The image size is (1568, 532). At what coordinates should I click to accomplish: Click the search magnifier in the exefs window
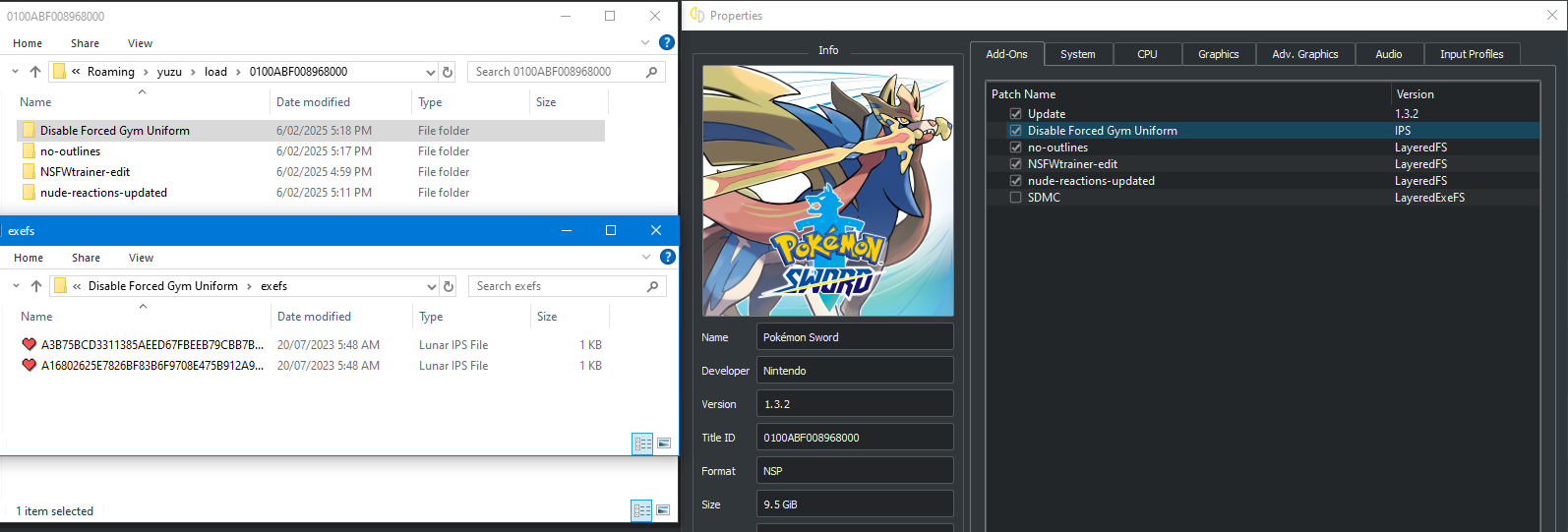(x=652, y=286)
